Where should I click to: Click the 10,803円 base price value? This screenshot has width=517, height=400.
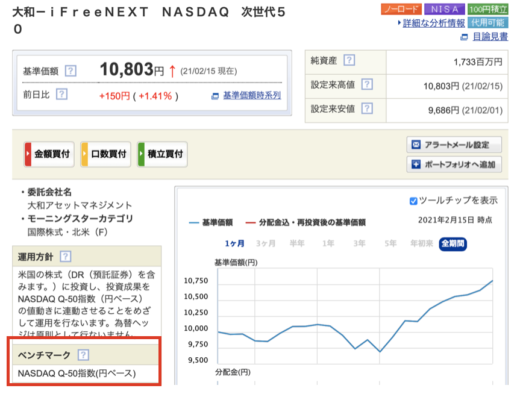point(132,70)
